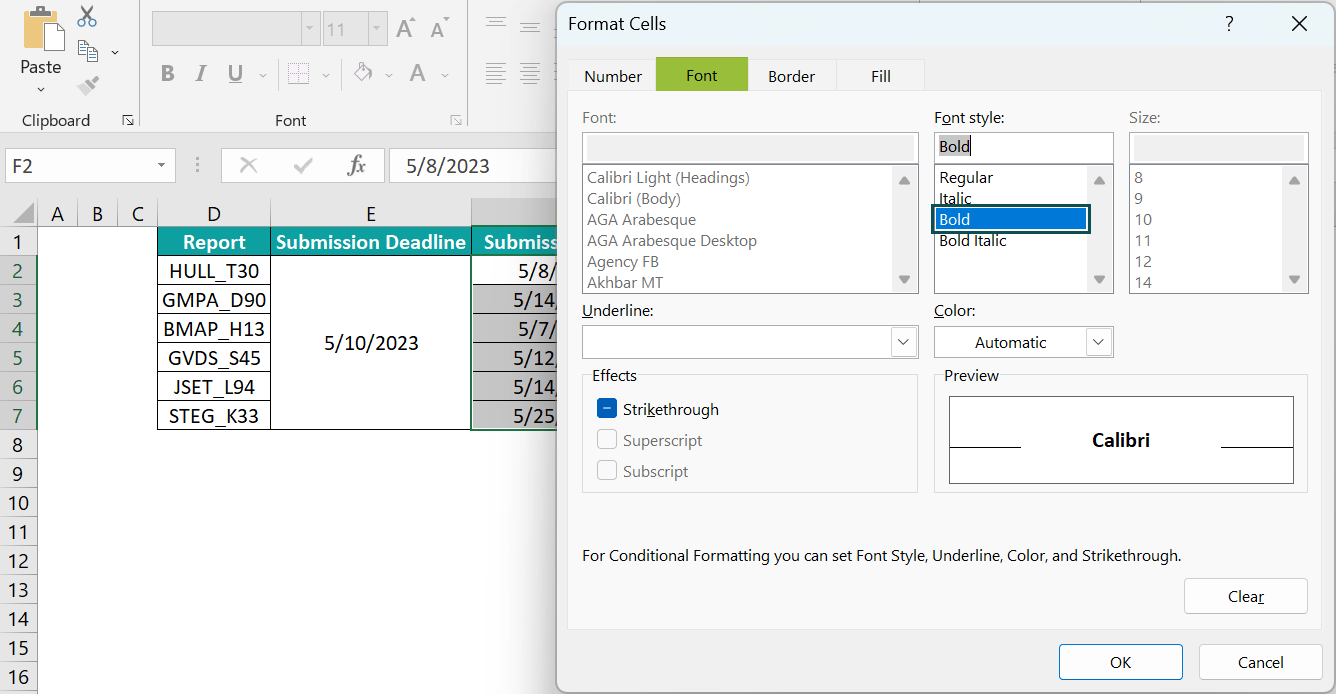Select the Format Painter tool
1336x694 pixels.
pos(87,85)
